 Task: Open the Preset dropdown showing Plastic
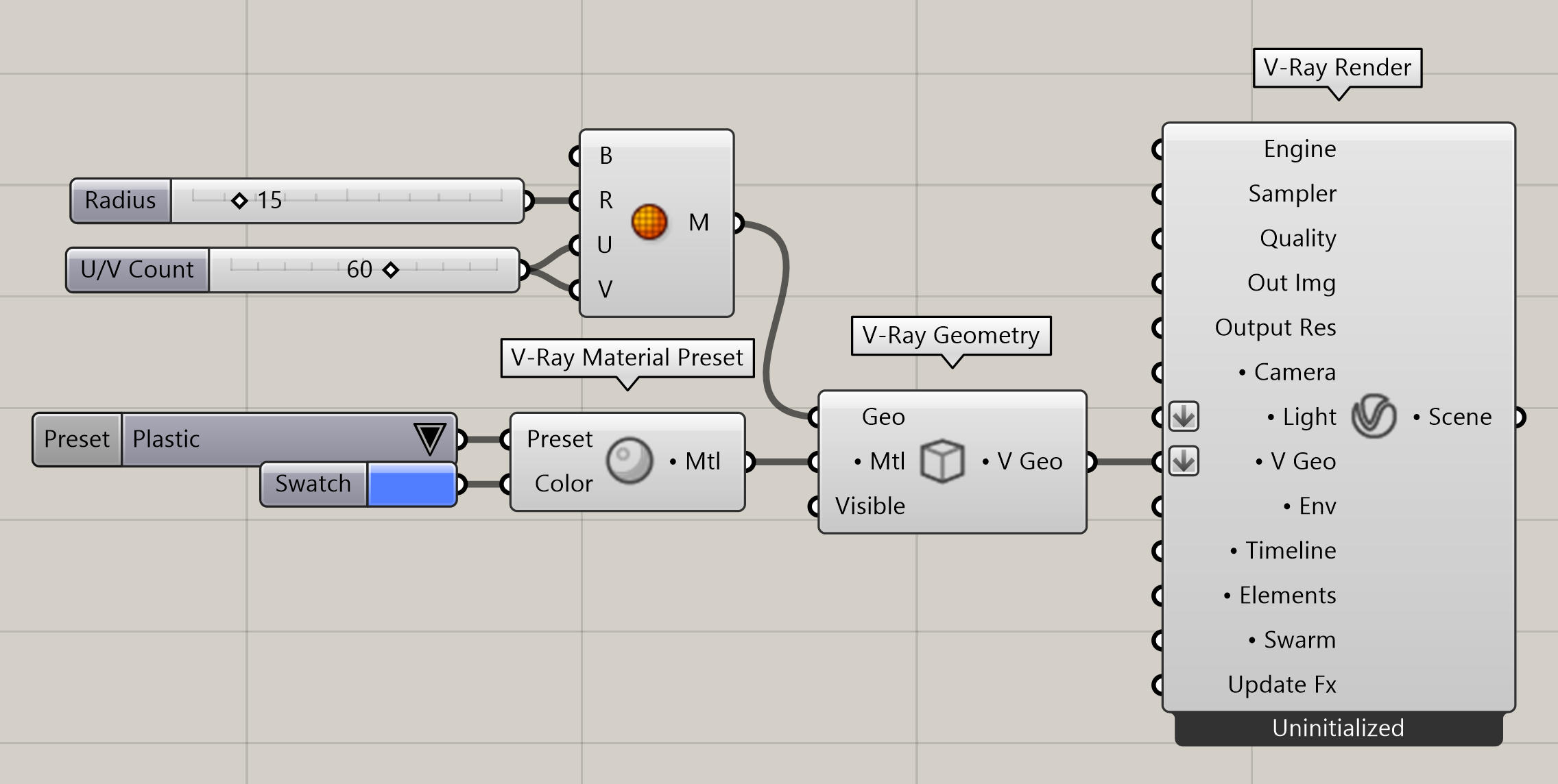289,439
